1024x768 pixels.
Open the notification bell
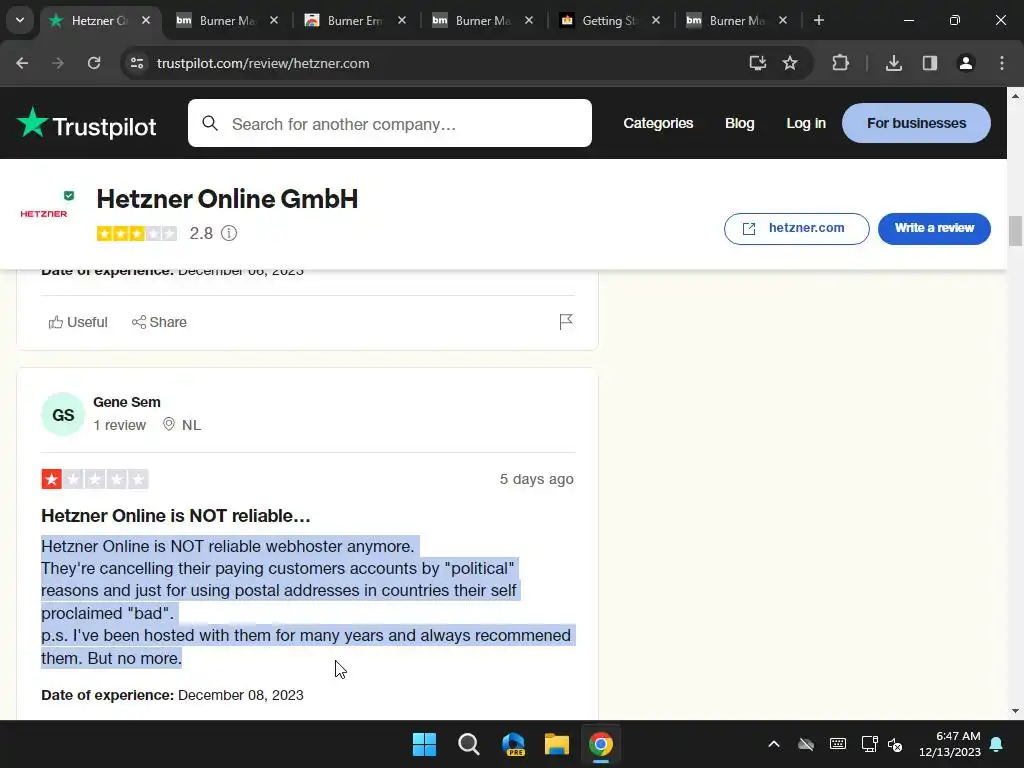click(997, 744)
